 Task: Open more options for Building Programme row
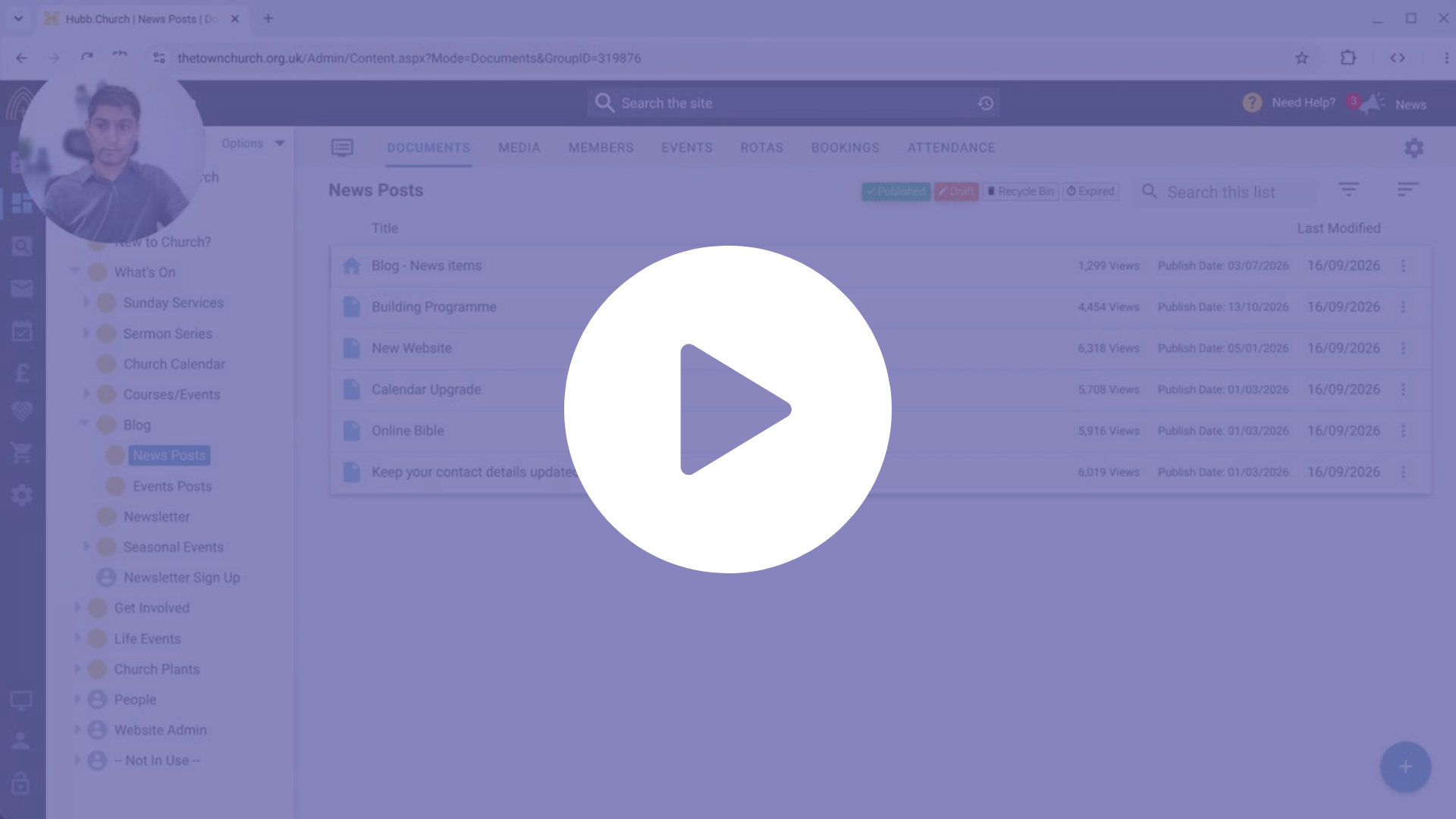1404,307
